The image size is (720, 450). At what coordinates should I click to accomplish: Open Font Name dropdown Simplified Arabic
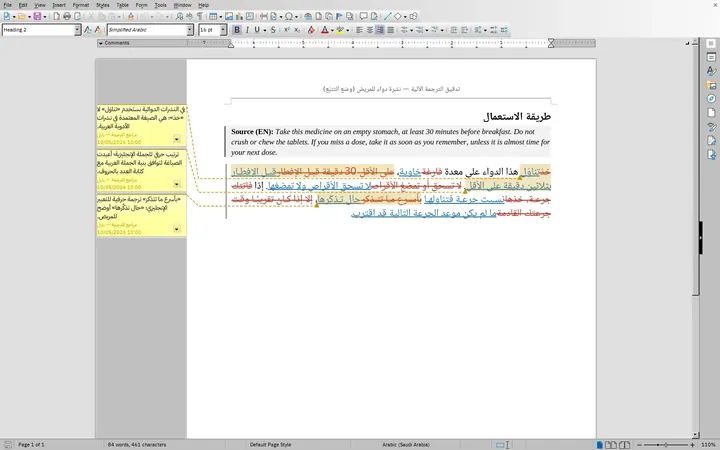coord(190,30)
